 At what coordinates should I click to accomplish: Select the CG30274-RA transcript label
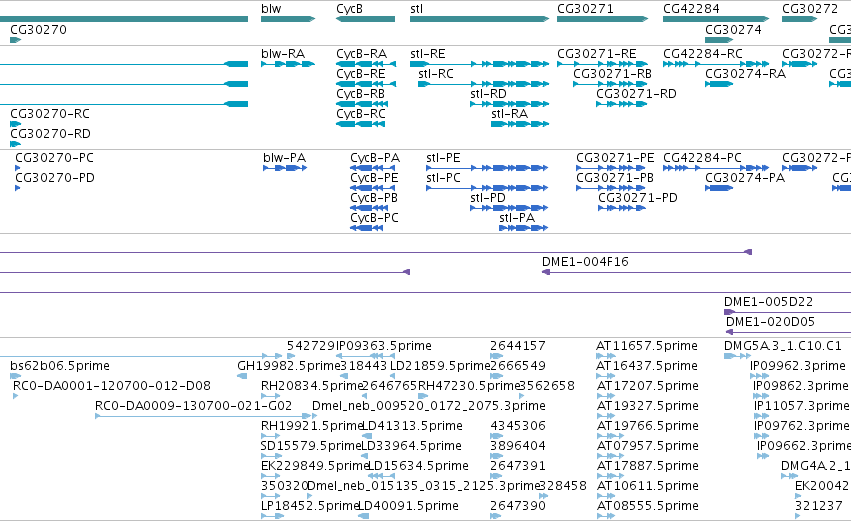coord(746,74)
